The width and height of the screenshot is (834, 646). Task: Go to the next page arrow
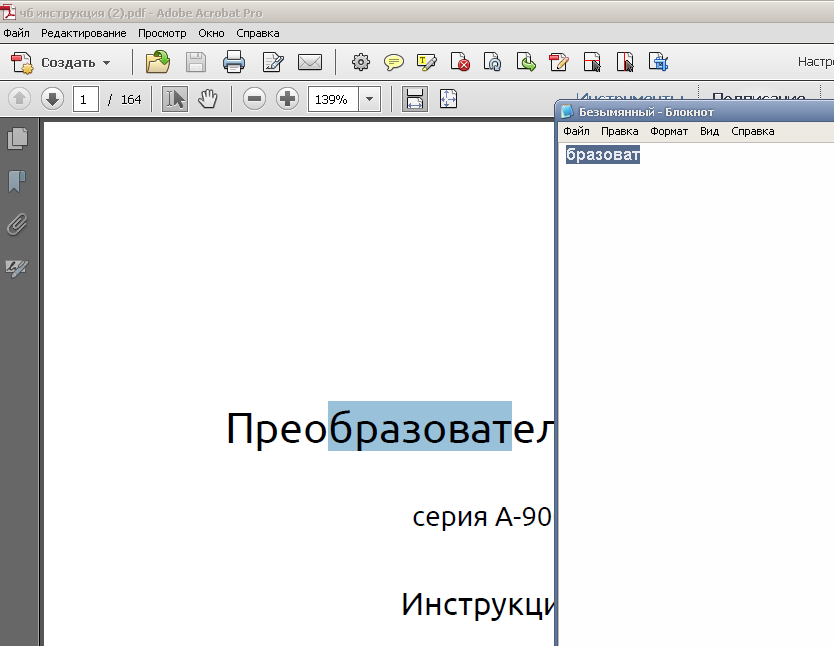point(52,99)
